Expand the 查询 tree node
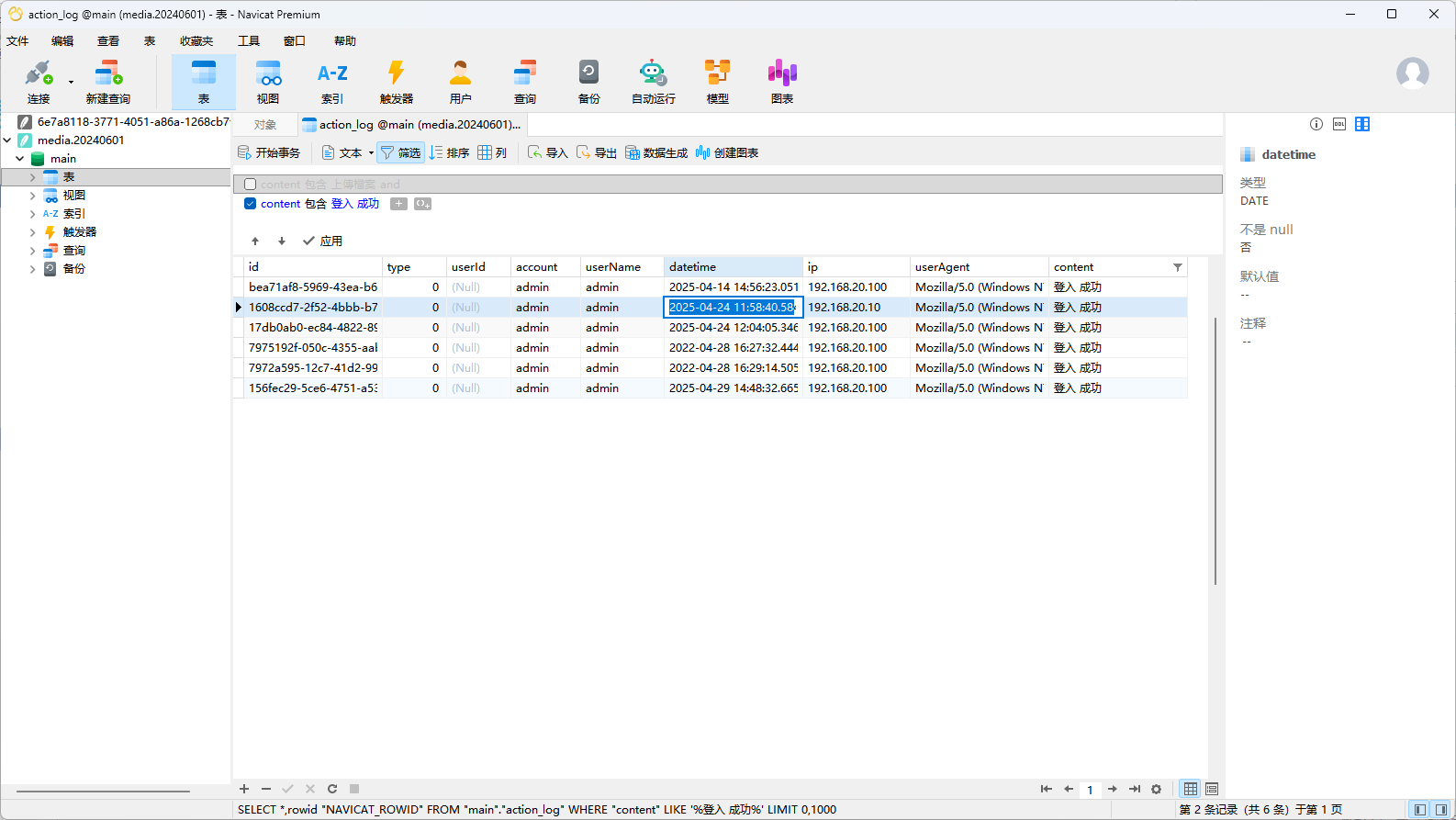 coord(33,251)
